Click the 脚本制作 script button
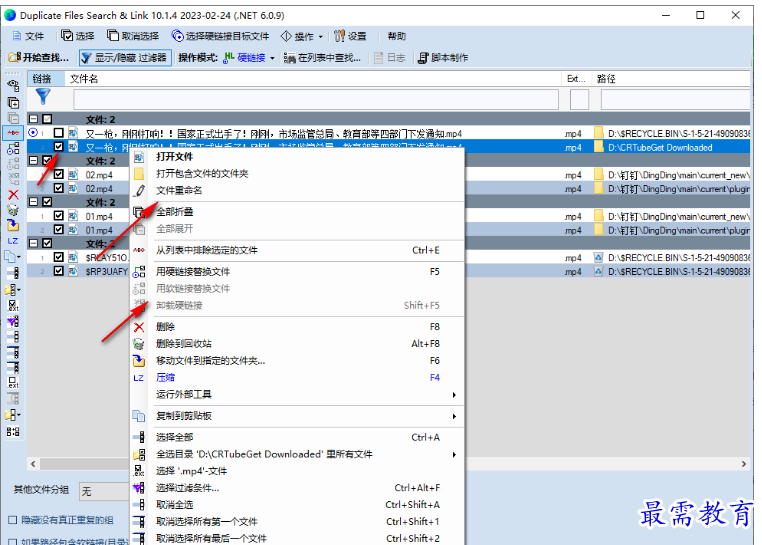Screen dimensions: 762x545 pyautogui.click(x=443, y=58)
